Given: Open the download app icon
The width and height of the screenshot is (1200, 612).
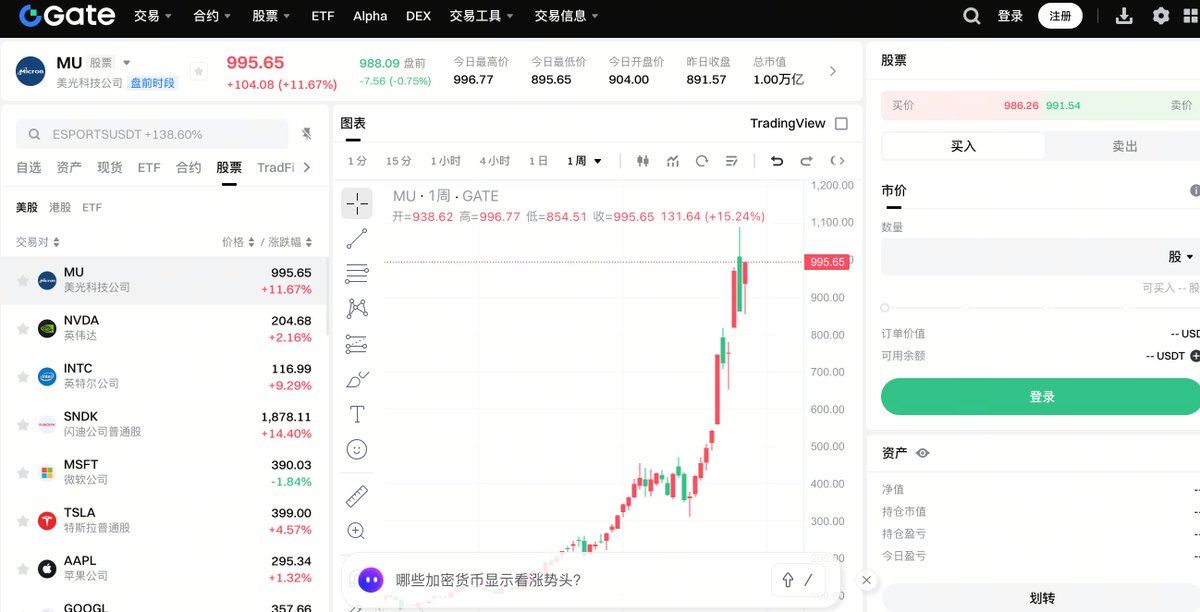Looking at the screenshot, I should (x=1124, y=16).
